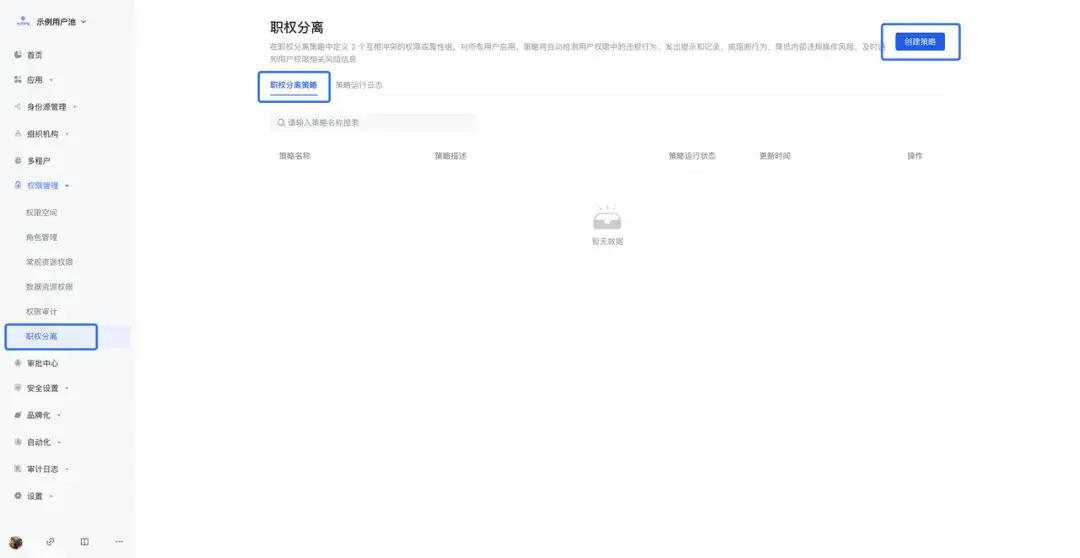Screen dimensions: 1080x558
Task: Expand the 自动化 menu chevron
Action: pyautogui.click(x=59, y=442)
